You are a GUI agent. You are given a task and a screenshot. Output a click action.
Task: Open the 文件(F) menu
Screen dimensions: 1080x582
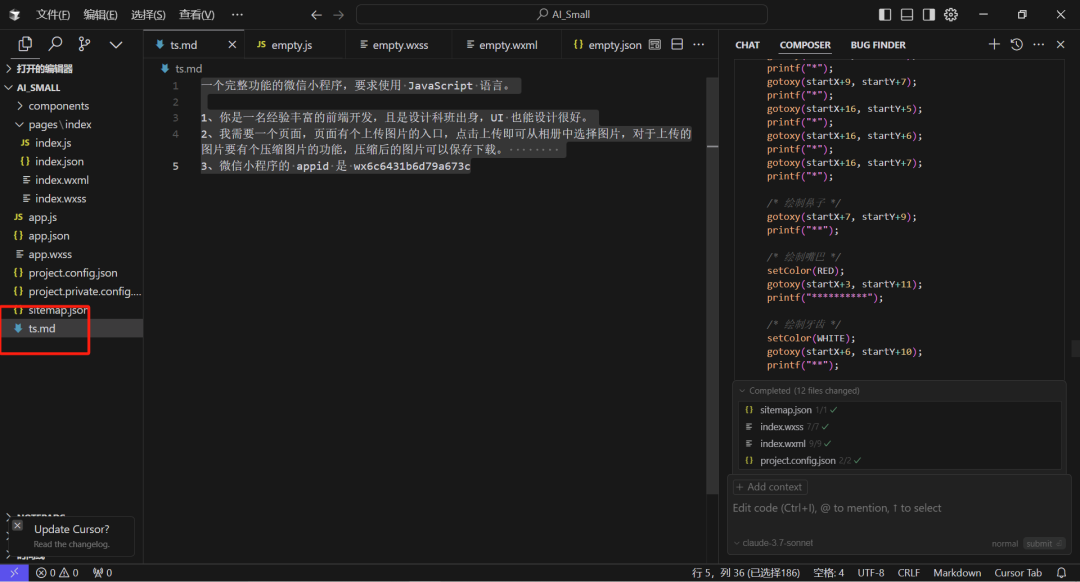pos(52,14)
